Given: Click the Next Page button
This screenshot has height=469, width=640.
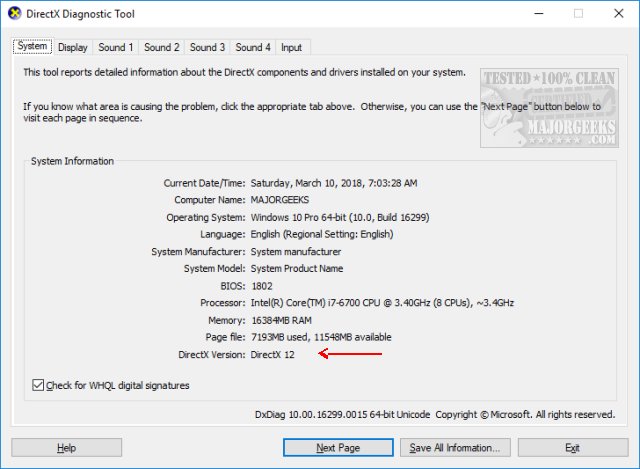Looking at the screenshot, I should (338, 448).
